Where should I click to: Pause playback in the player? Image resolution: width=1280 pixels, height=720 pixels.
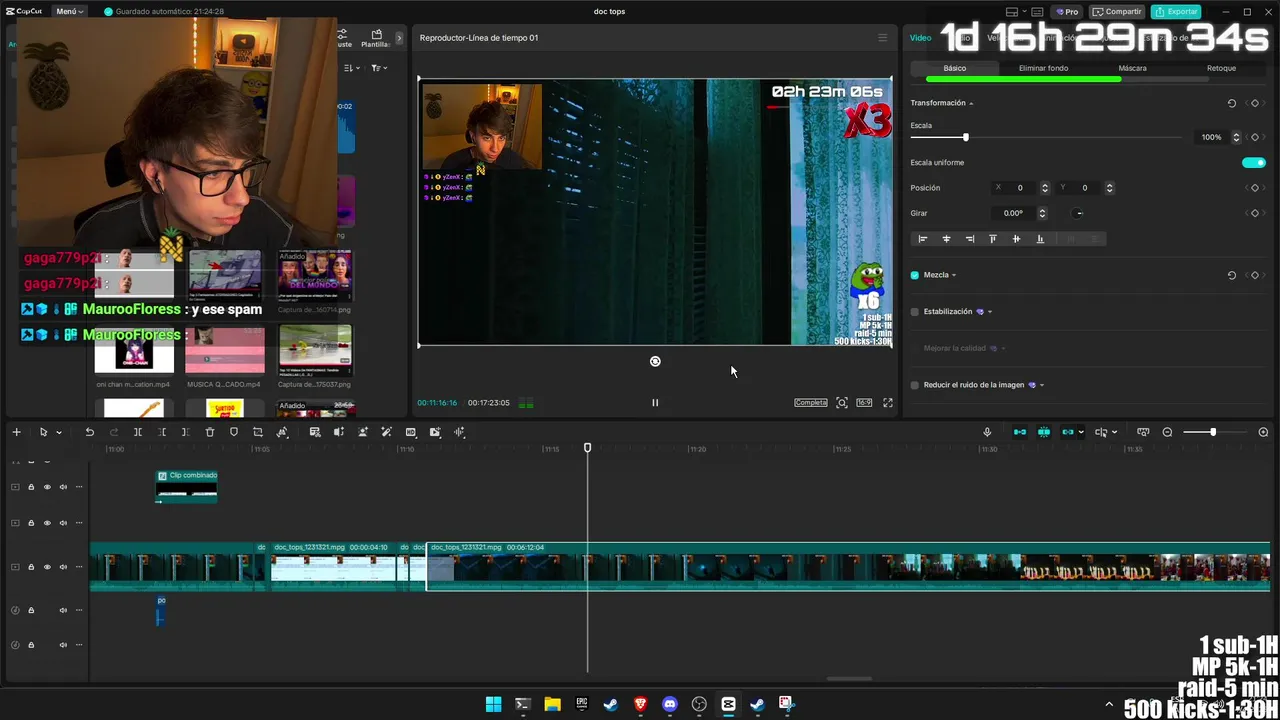pos(655,403)
